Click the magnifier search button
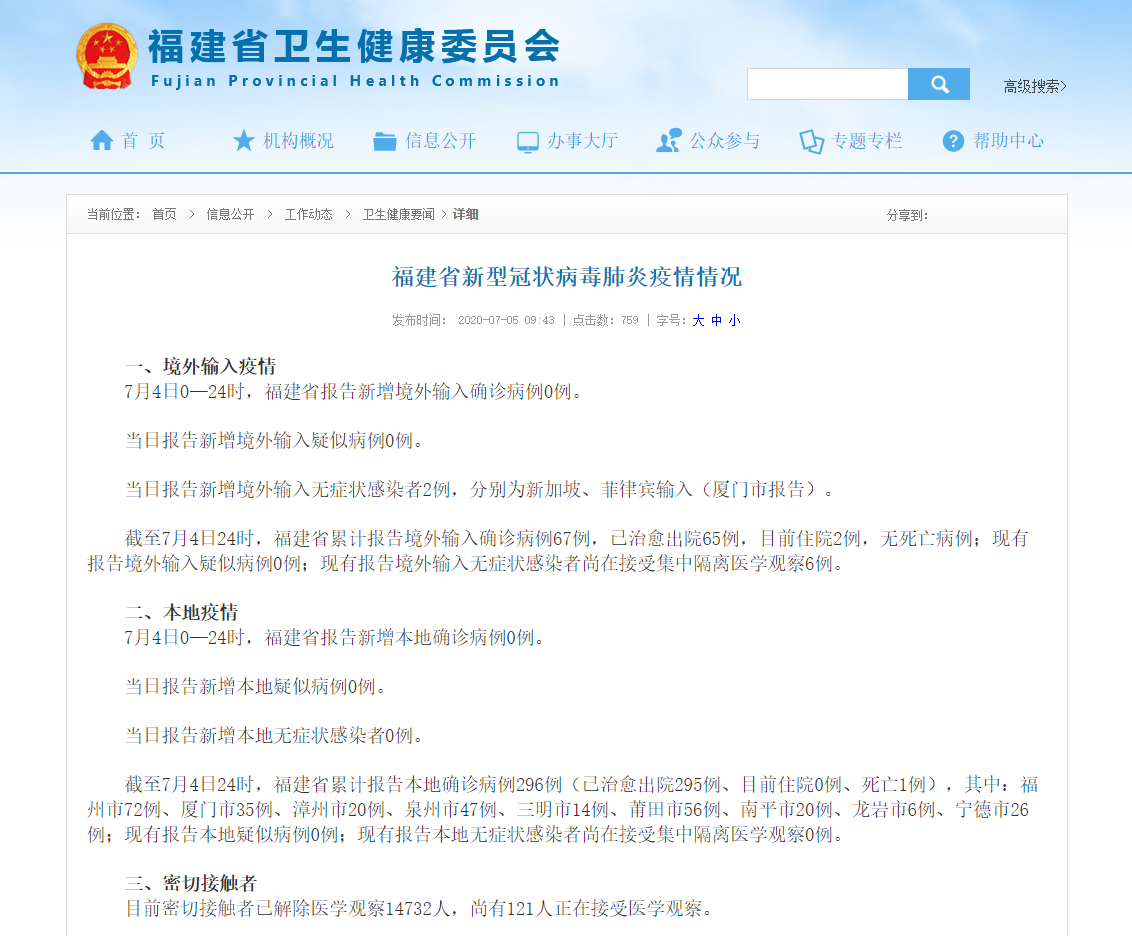 (x=939, y=85)
